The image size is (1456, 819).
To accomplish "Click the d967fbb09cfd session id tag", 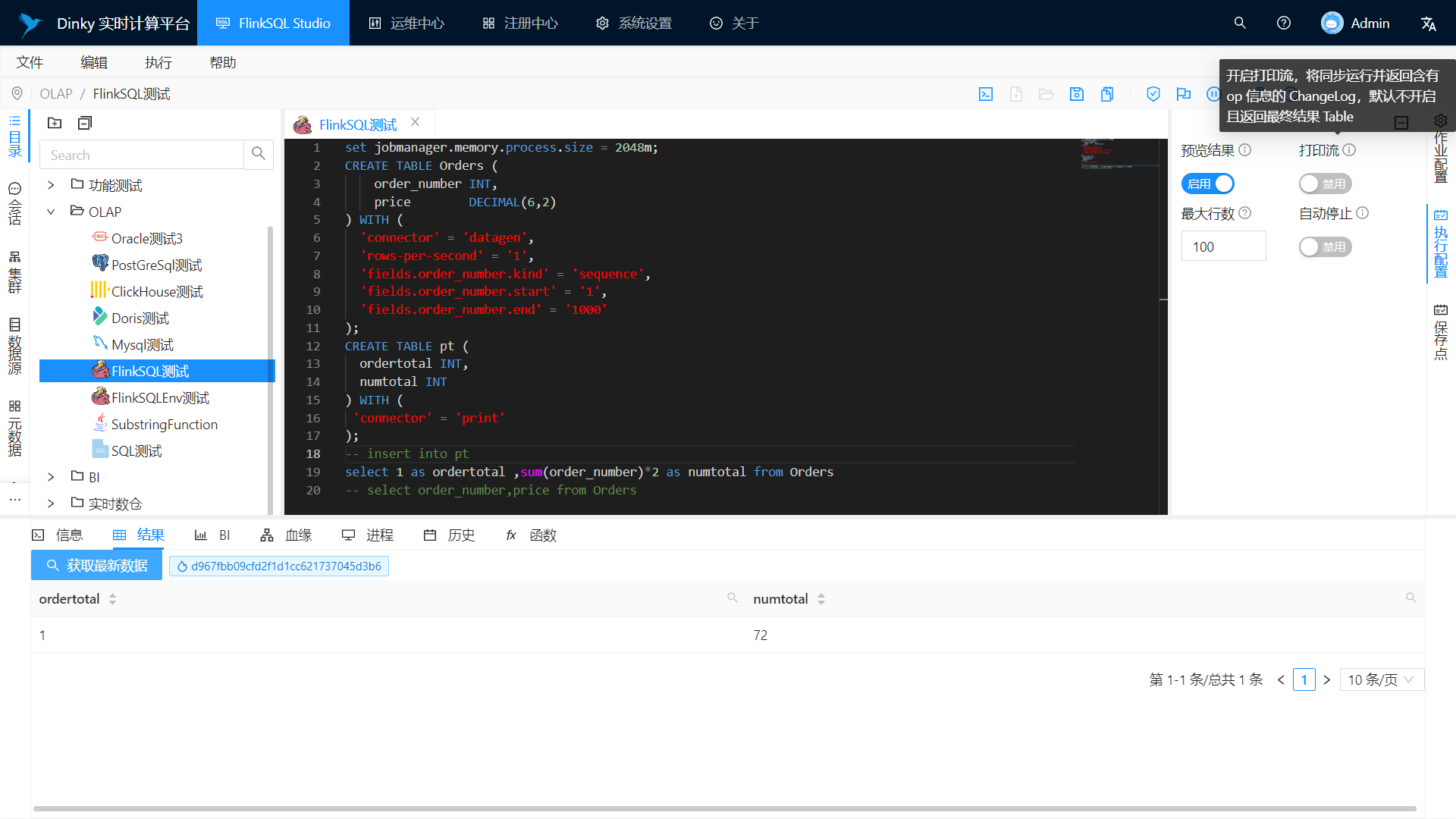I will coord(279,566).
